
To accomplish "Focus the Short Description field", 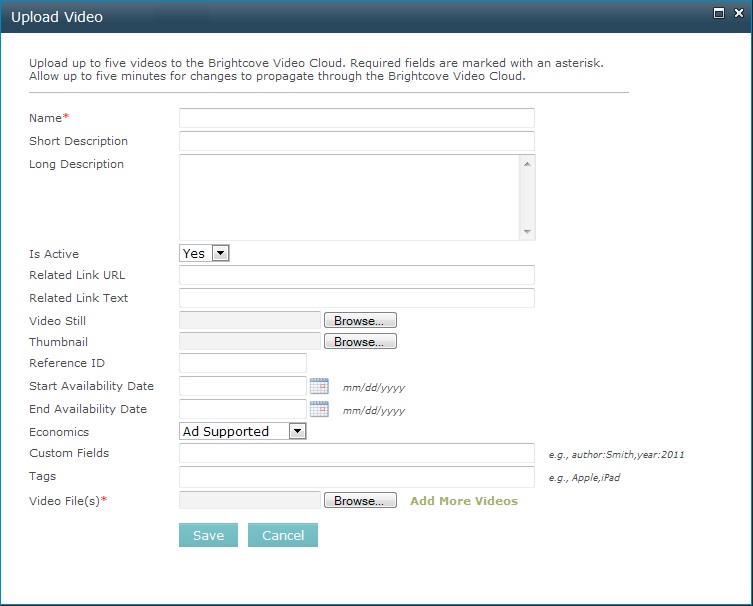I will point(357,141).
